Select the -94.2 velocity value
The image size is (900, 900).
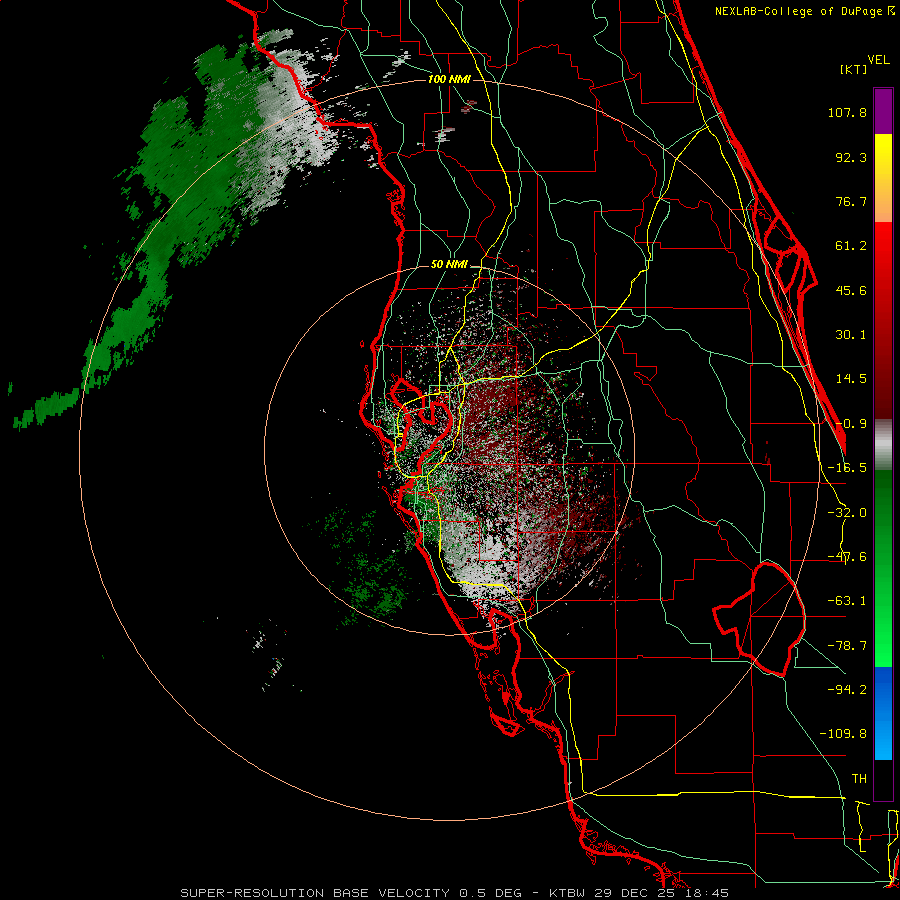point(847,689)
